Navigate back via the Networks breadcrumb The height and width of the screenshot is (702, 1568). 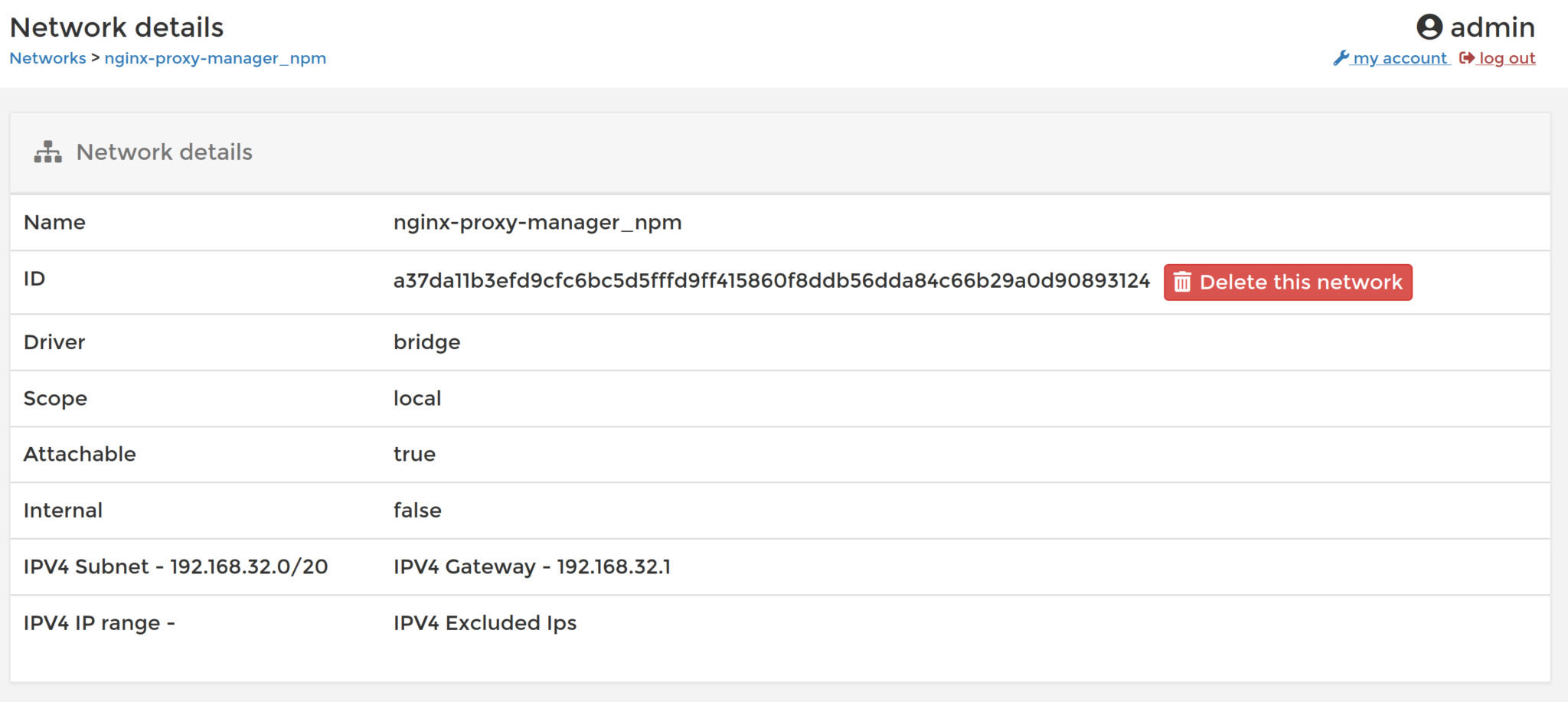(x=47, y=58)
